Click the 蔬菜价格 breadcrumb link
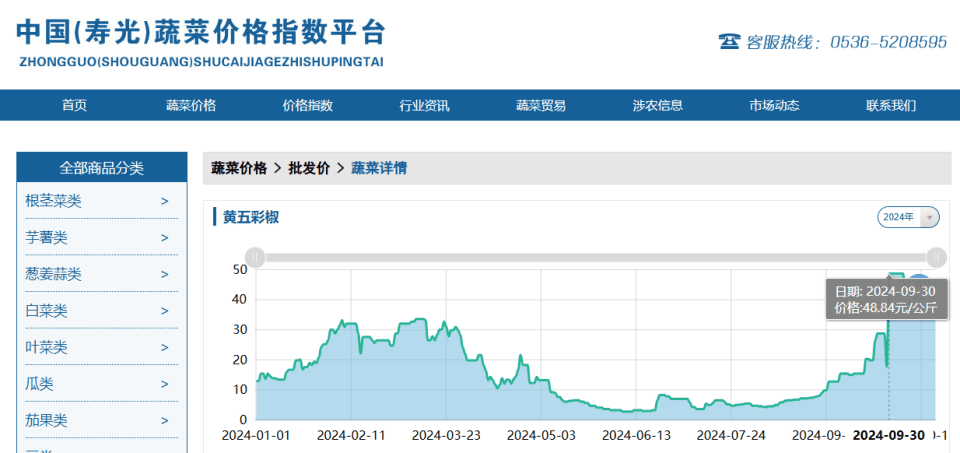The image size is (960, 453). [239, 168]
